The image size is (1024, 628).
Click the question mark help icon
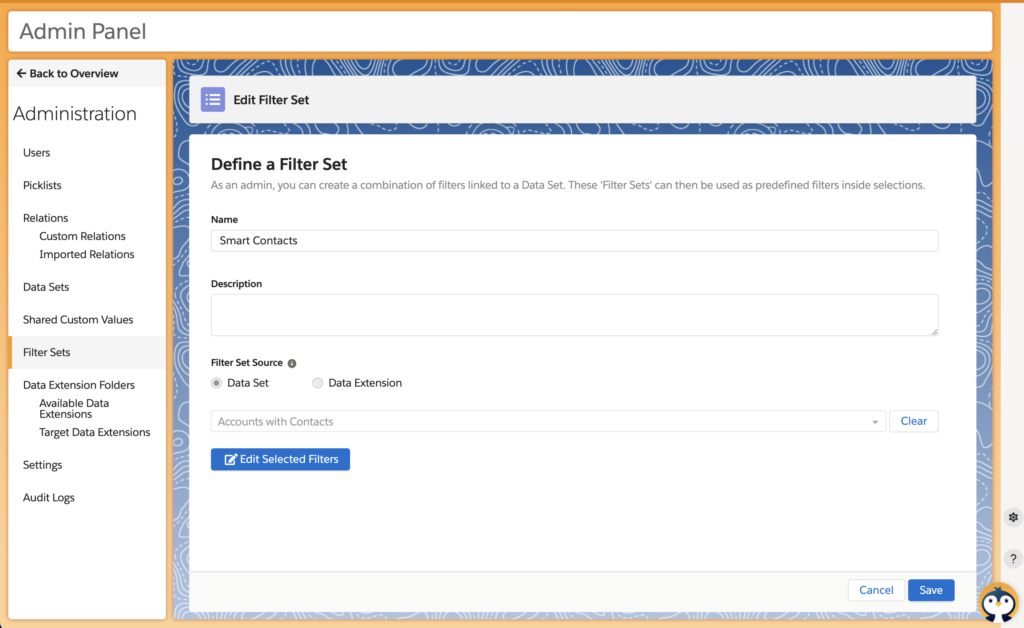1012,558
